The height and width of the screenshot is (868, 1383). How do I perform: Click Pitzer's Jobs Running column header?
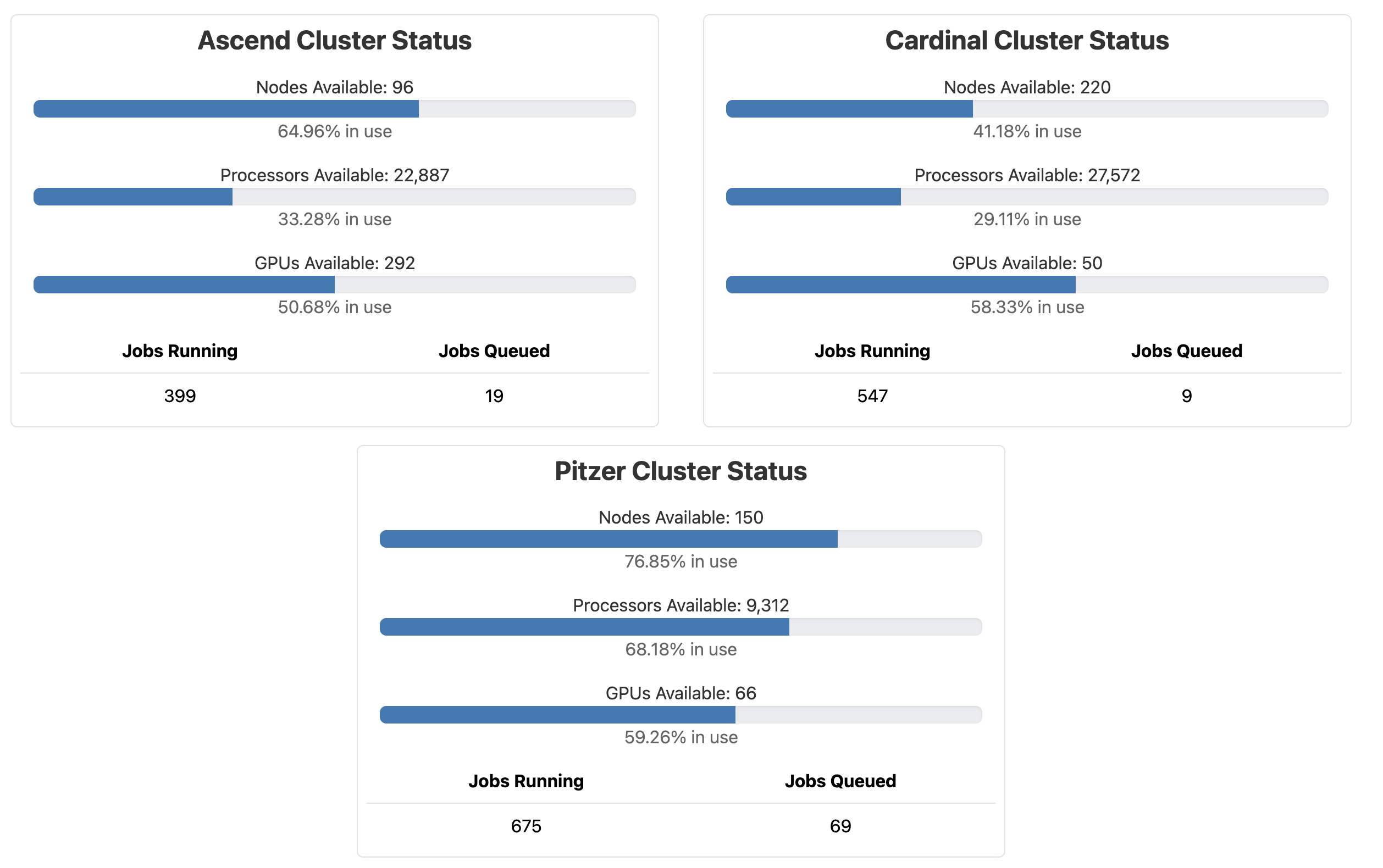526,781
